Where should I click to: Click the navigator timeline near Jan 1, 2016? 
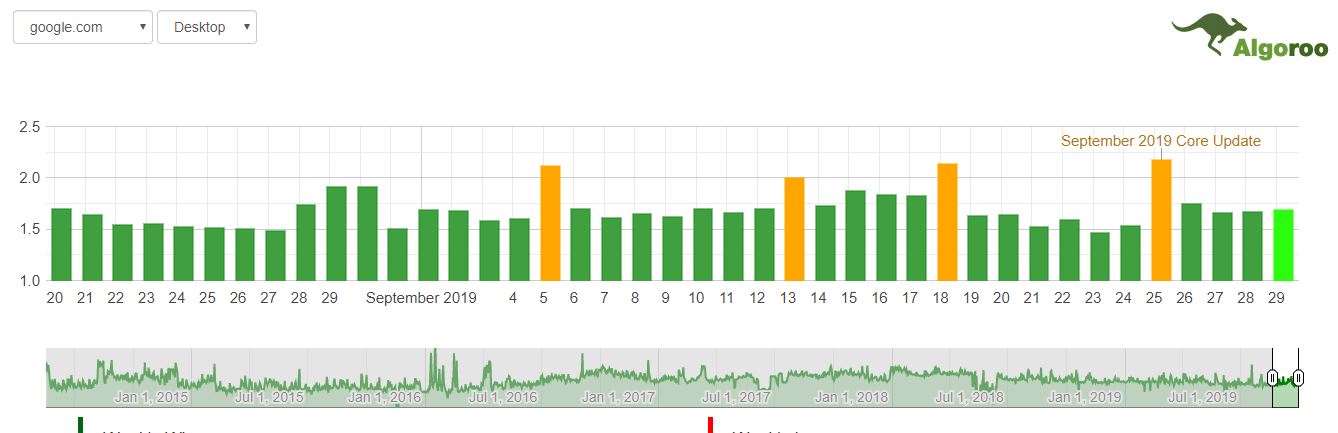pyautogui.click(x=384, y=397)
